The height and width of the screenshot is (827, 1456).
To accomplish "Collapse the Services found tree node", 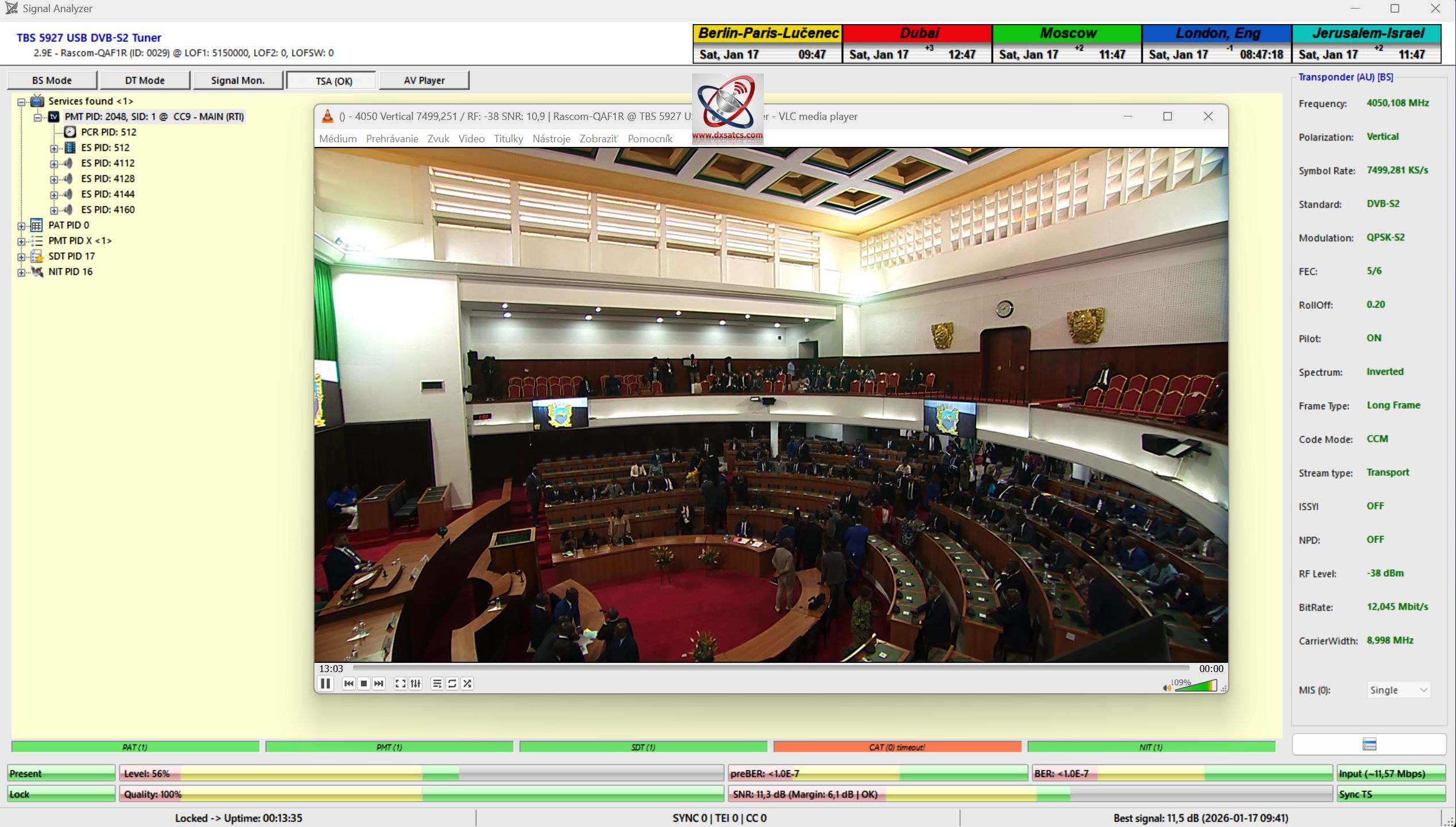I will coord(21,102).
